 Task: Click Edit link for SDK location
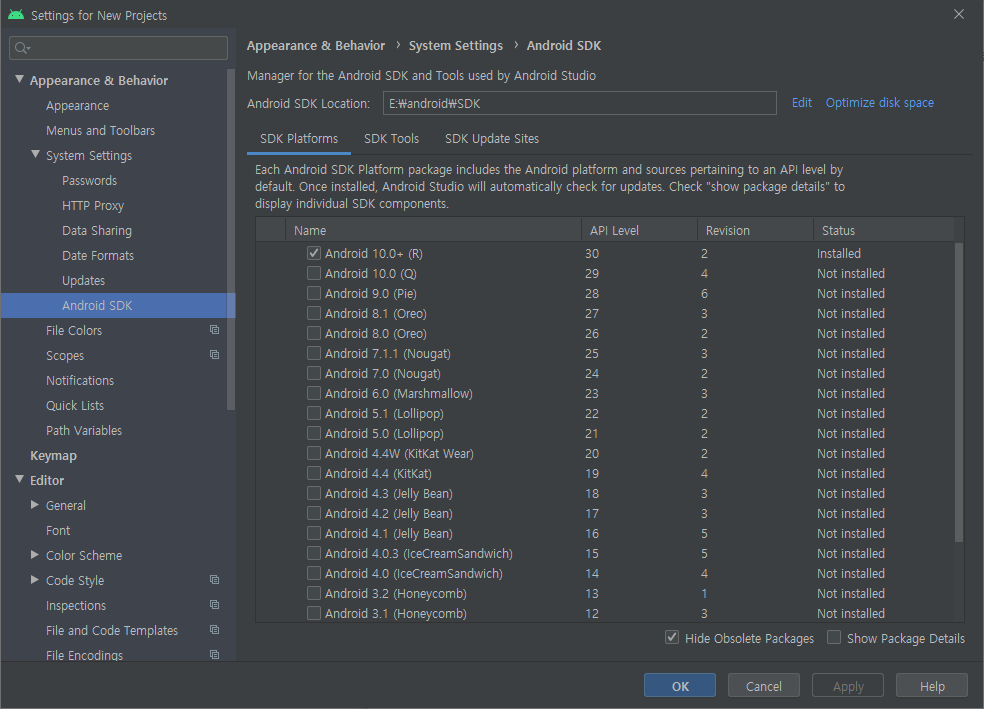click(x=801, y=103)
